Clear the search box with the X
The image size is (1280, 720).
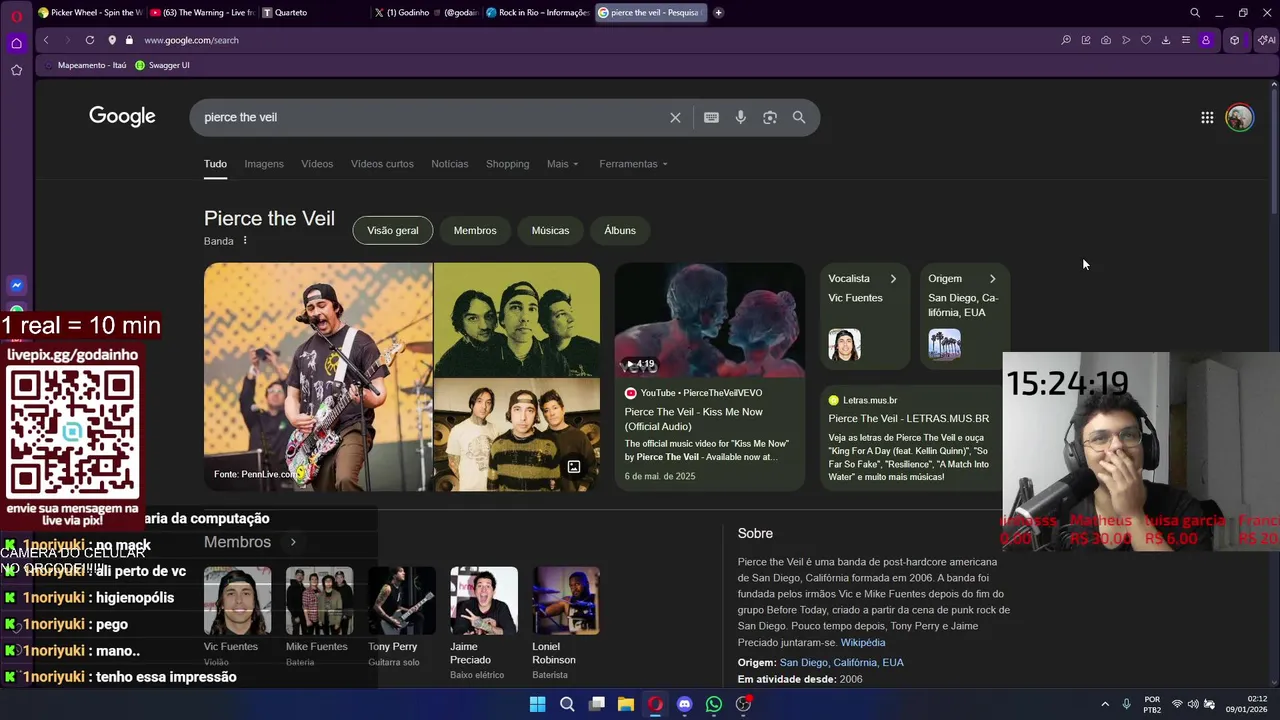[x=675, y=117]
